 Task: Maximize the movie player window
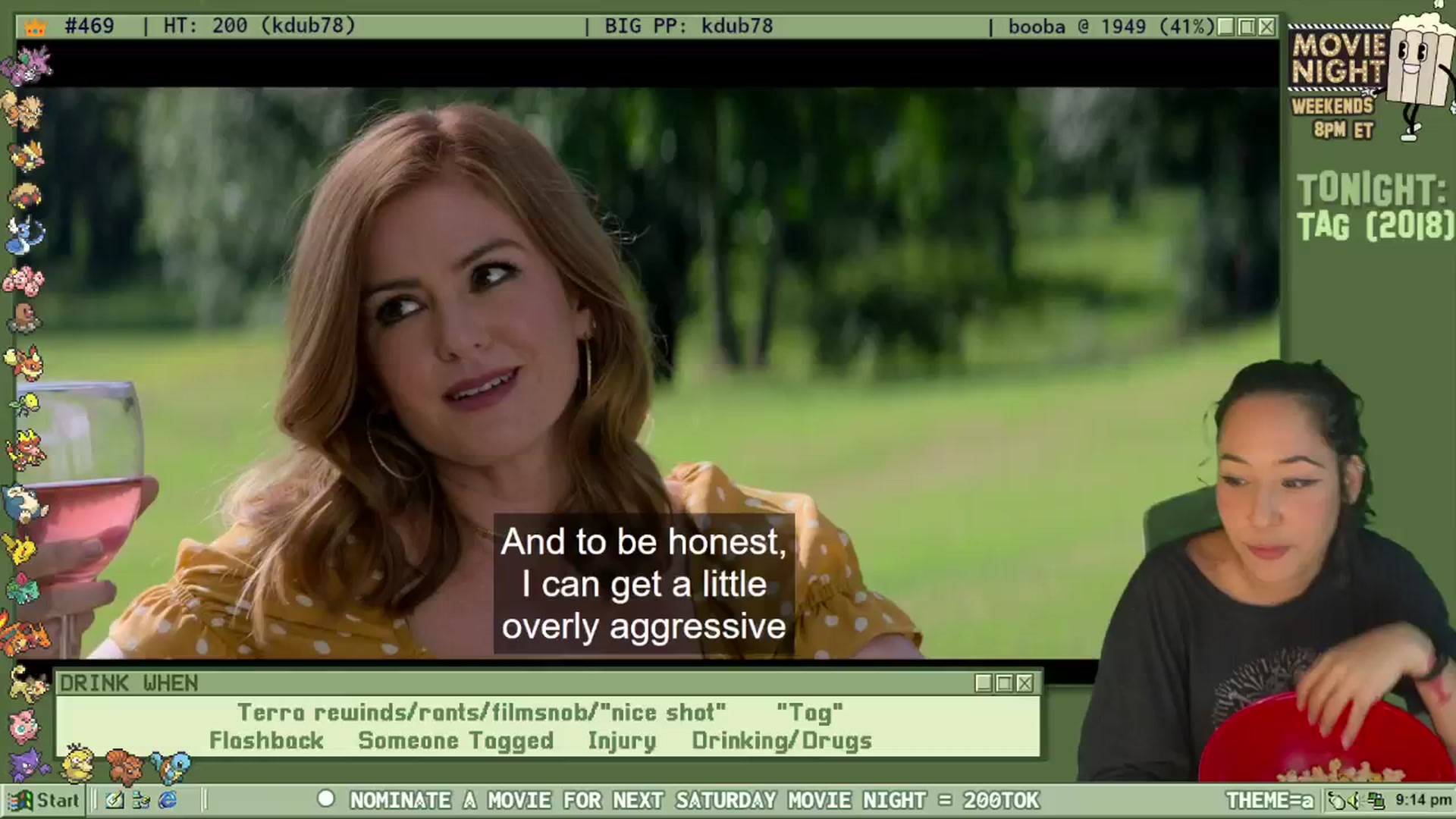[1246, 27]
